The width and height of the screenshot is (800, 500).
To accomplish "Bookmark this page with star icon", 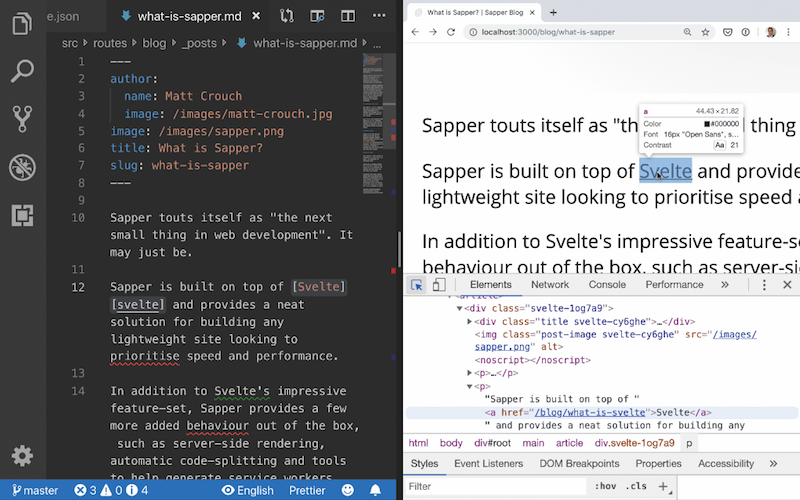I will [705, 32].
